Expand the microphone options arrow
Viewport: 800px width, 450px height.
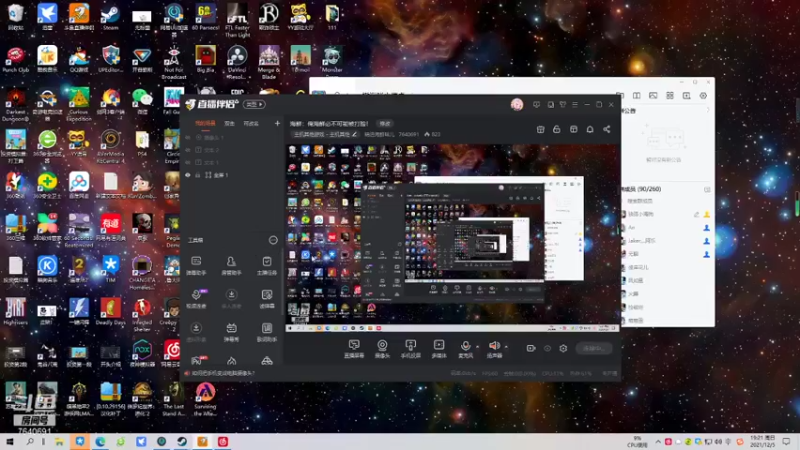coord(477,347)
